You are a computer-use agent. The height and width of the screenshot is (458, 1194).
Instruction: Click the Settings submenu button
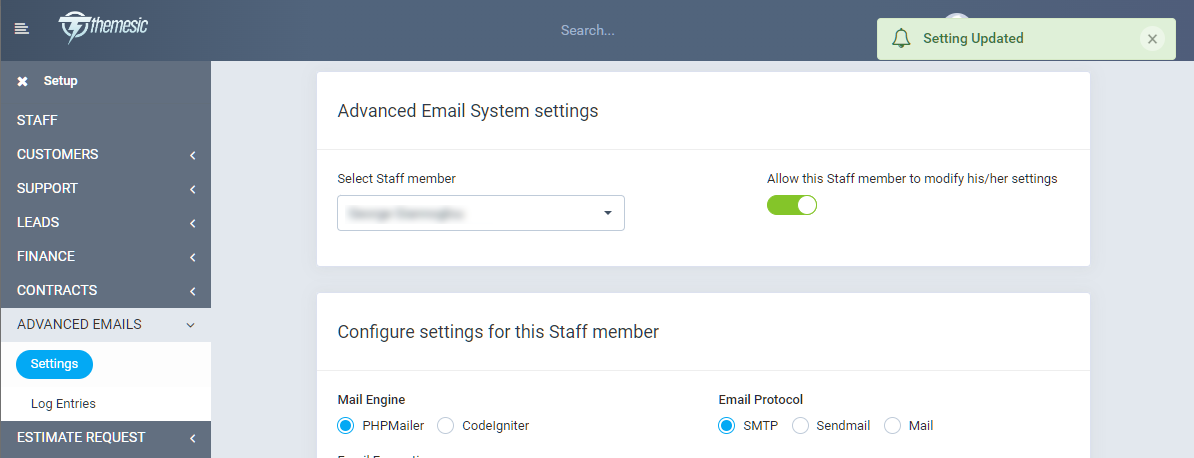[55, 365]
